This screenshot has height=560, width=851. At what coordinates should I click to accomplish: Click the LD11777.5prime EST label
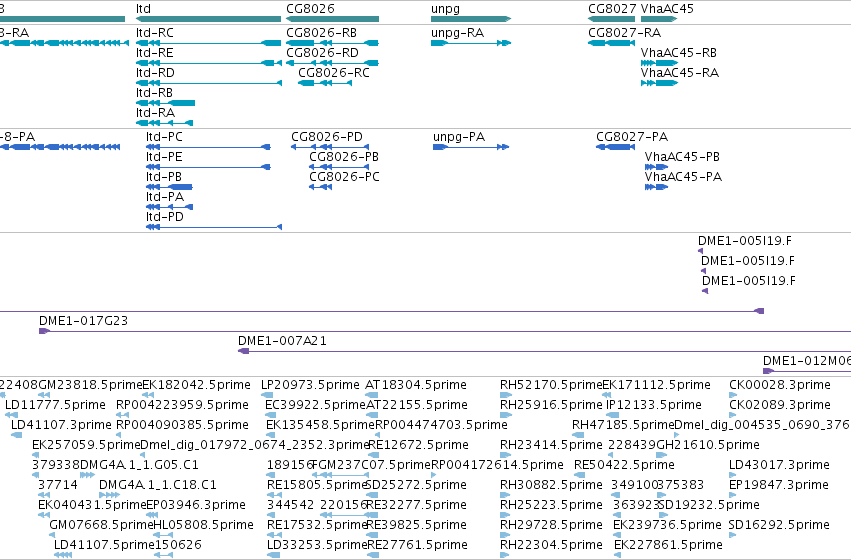pyautogui.click(x=55, y=405)
